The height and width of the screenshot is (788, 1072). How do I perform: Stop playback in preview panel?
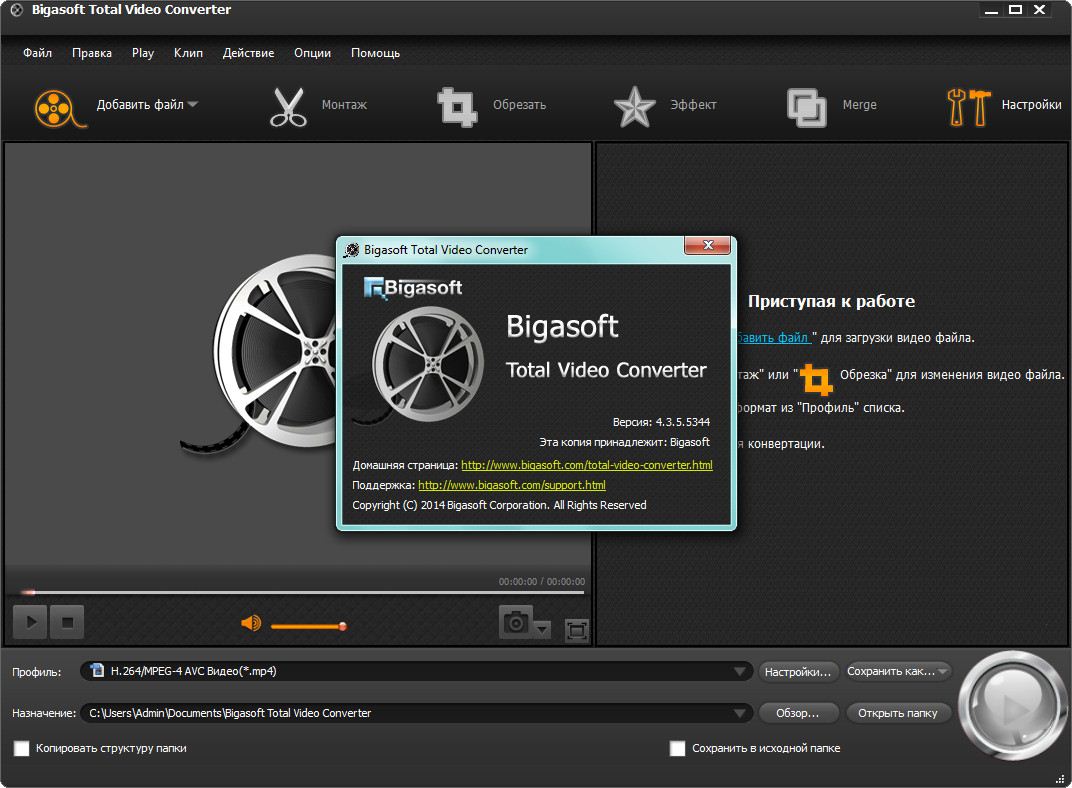(67, 622)
